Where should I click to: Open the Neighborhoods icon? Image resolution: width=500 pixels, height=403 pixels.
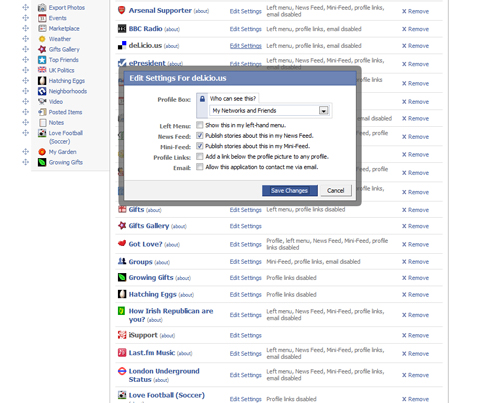[42, 91]
